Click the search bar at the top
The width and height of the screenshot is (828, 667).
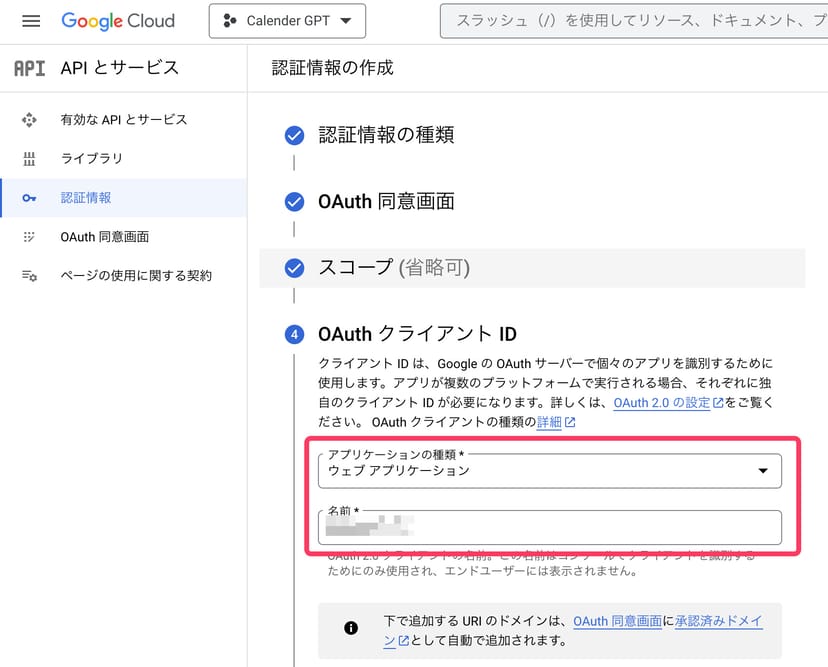pos(634,21)
